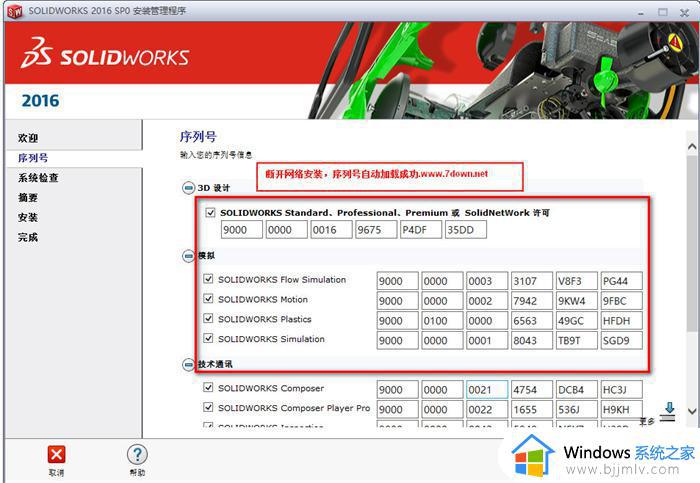700x483 pixels.
Task: Click Composer Player Pro field H9KH
Action: click(x=621, y=409)
